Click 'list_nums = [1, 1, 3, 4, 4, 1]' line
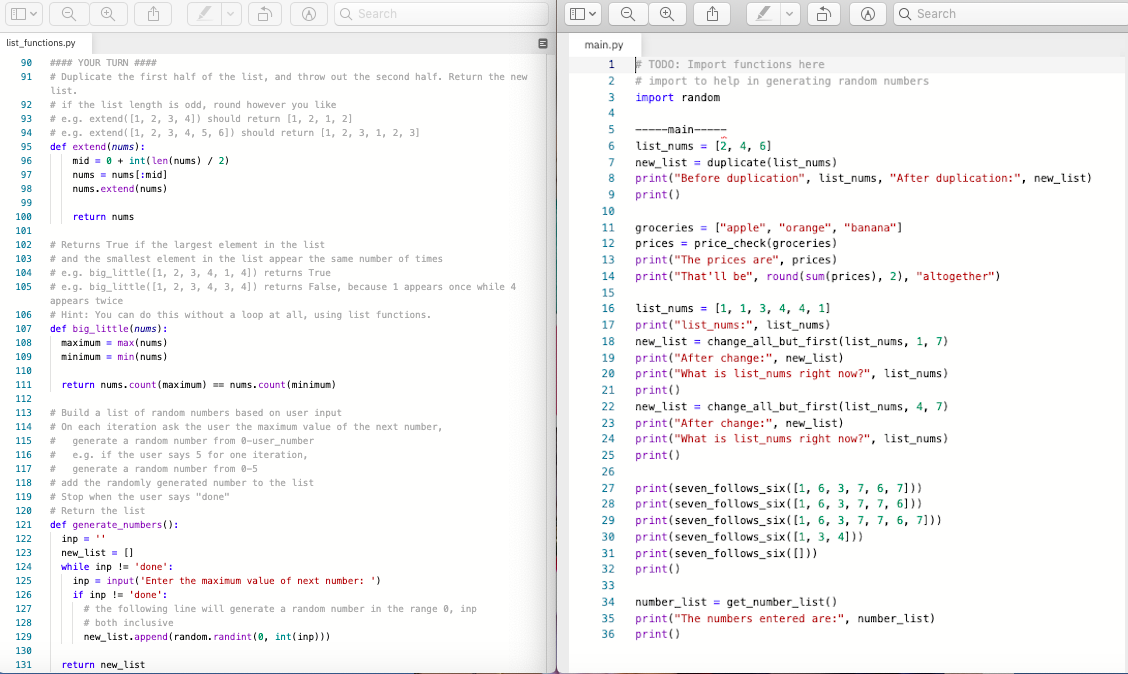Image resolution: width=1128 pixels, height=674 pixels. coord(733,308)
